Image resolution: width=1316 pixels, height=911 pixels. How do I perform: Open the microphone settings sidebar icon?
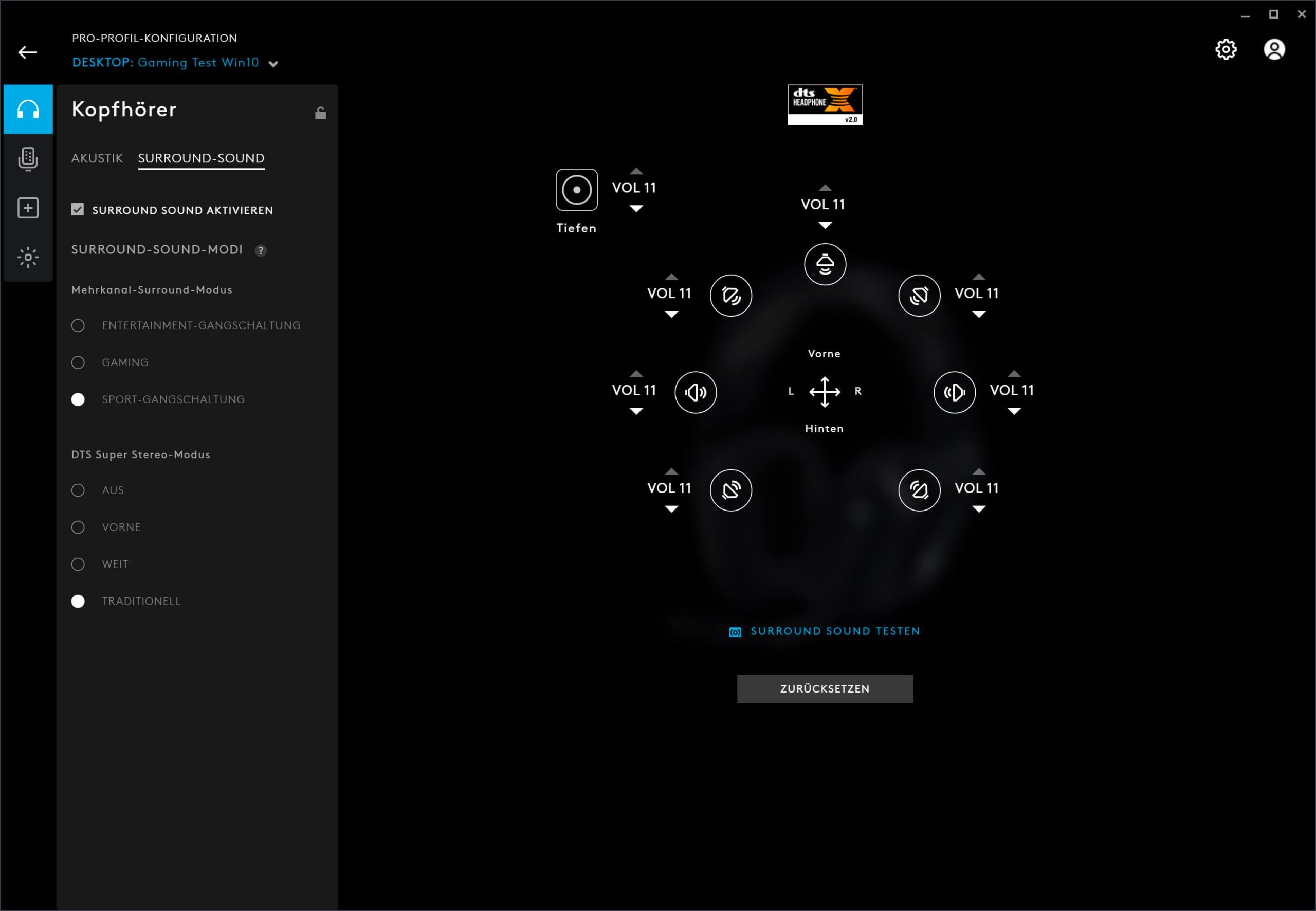pos(28,159)
